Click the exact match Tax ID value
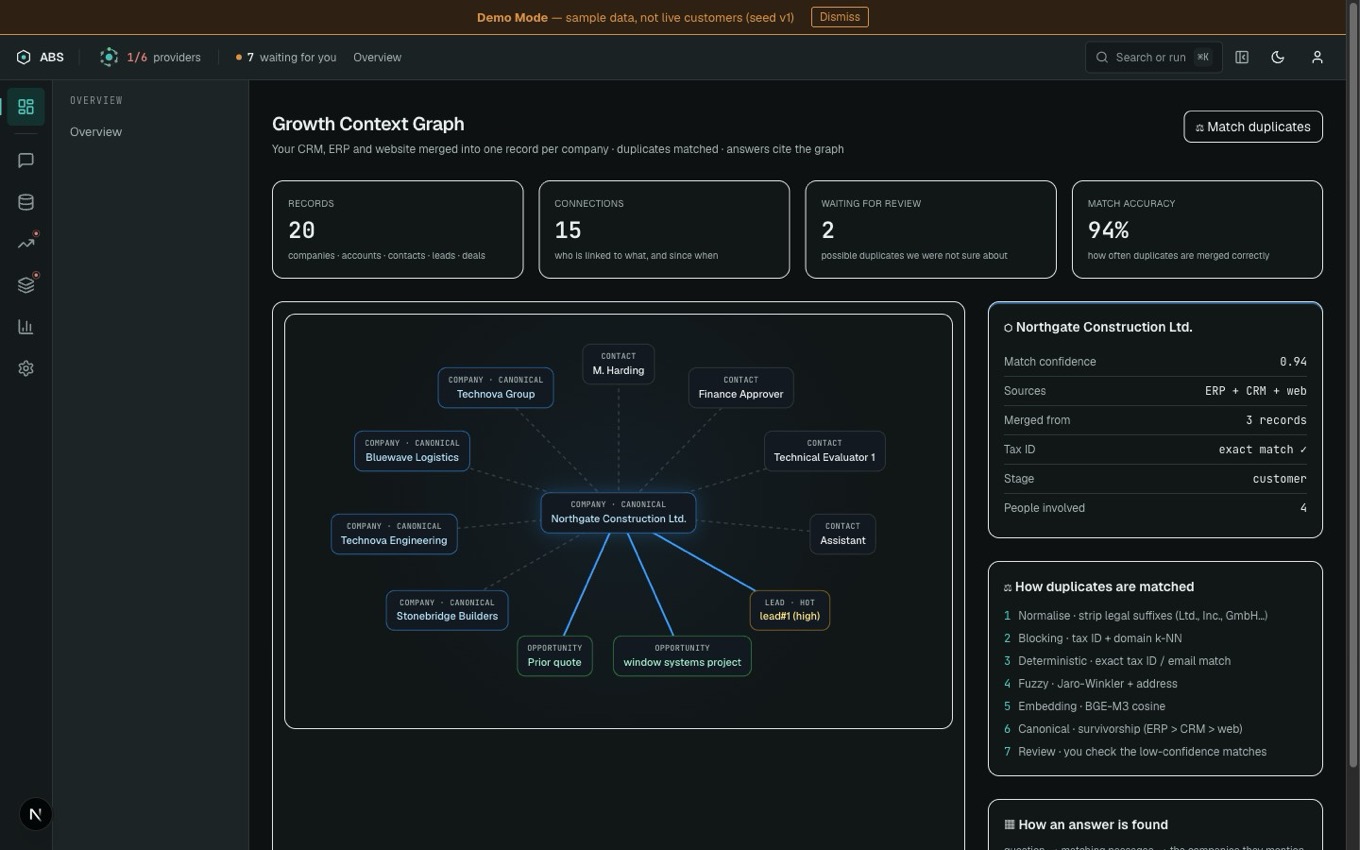The image size is (1360, 850). tap(1262, 449)
